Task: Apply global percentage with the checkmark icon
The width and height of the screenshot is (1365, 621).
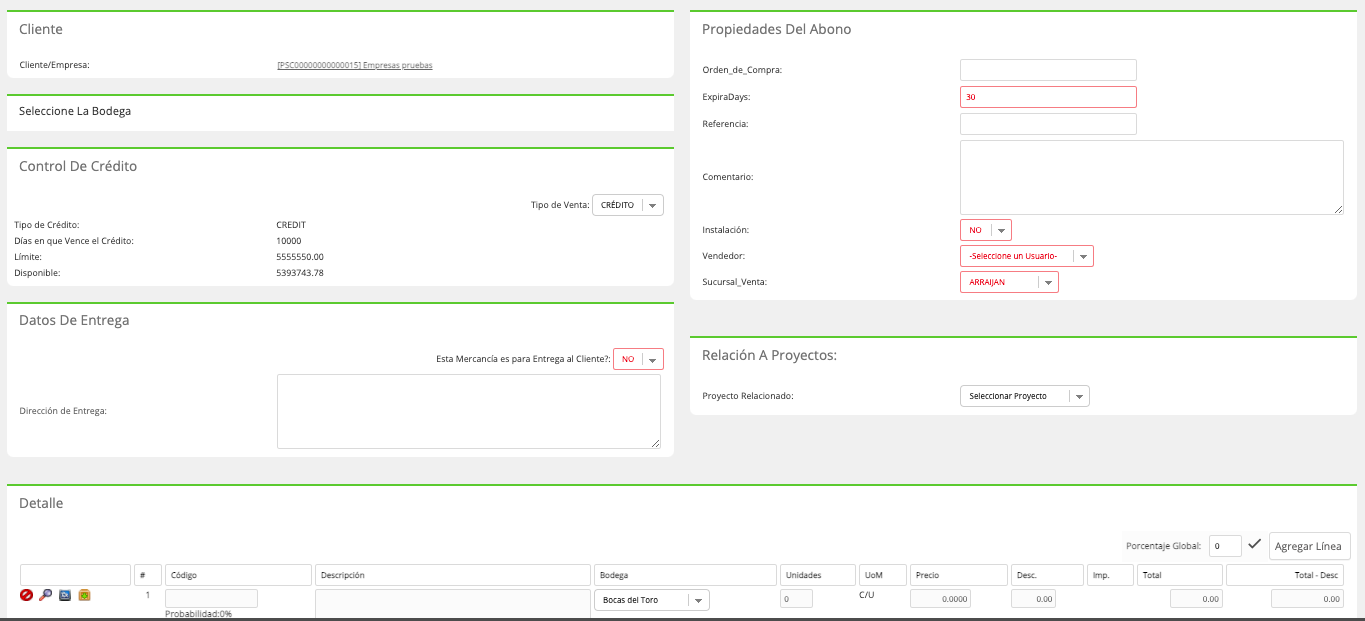Action: point(1254,545)
